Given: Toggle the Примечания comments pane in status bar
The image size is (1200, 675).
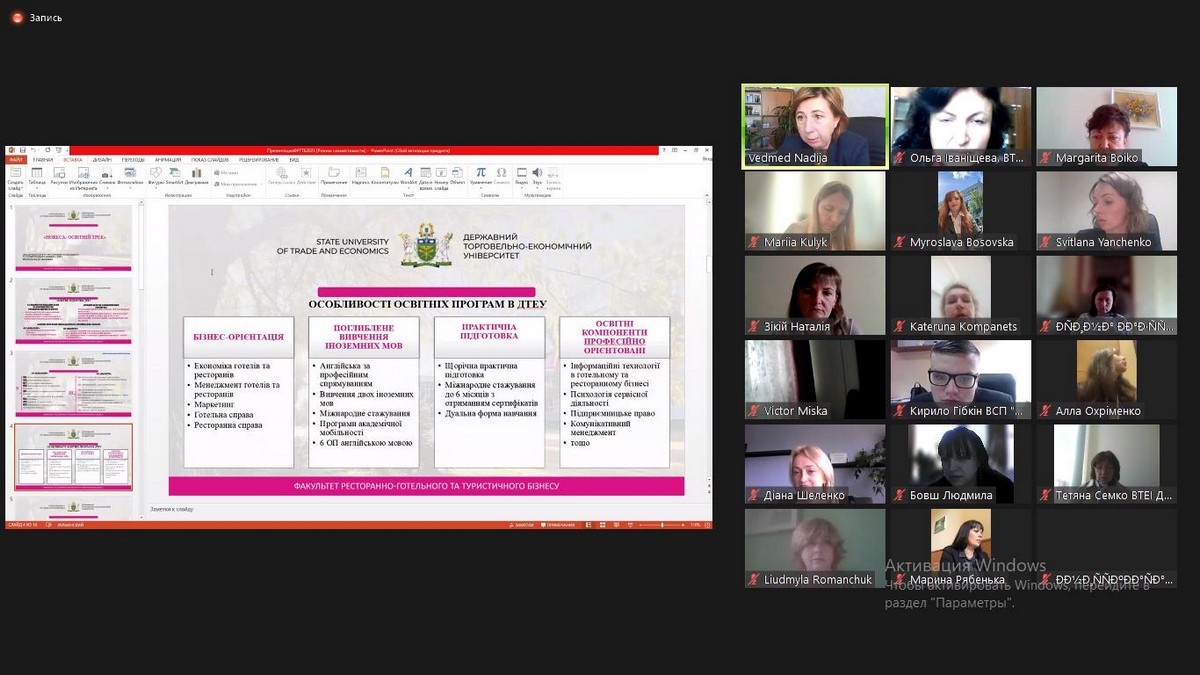Looking at the screenshot, I should click(558, 524).
